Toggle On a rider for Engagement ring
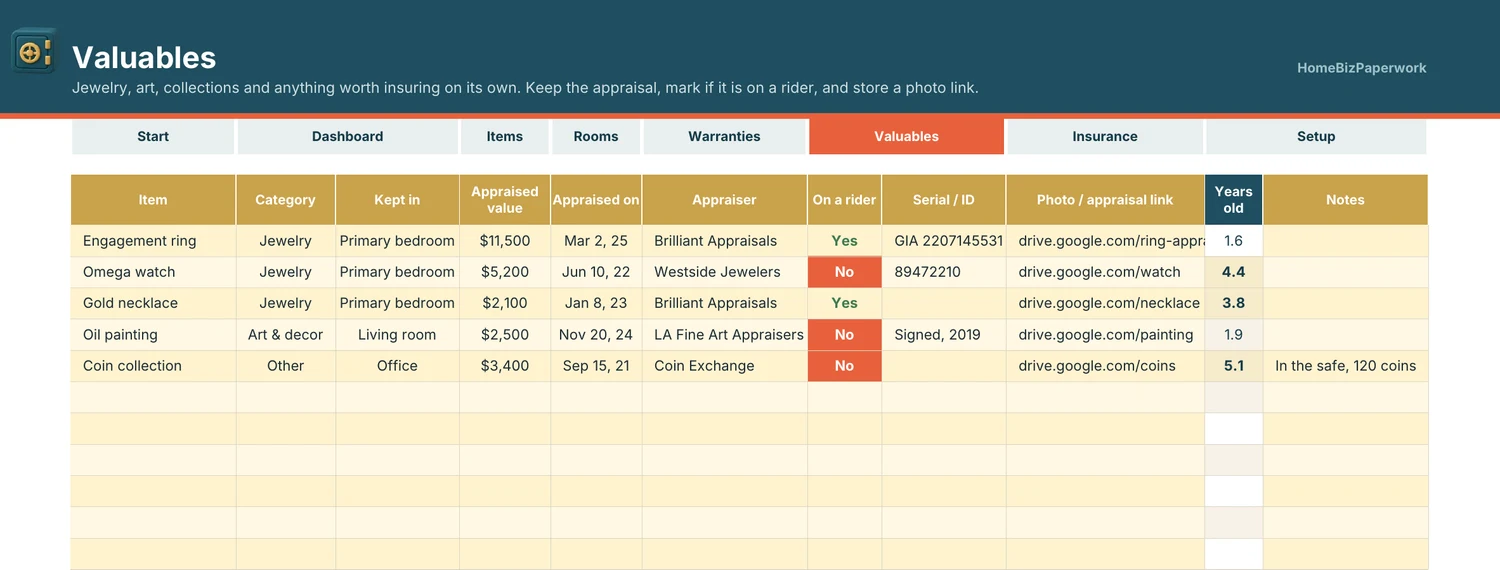Screen dimensions: 1500x570 coord(844,241)
